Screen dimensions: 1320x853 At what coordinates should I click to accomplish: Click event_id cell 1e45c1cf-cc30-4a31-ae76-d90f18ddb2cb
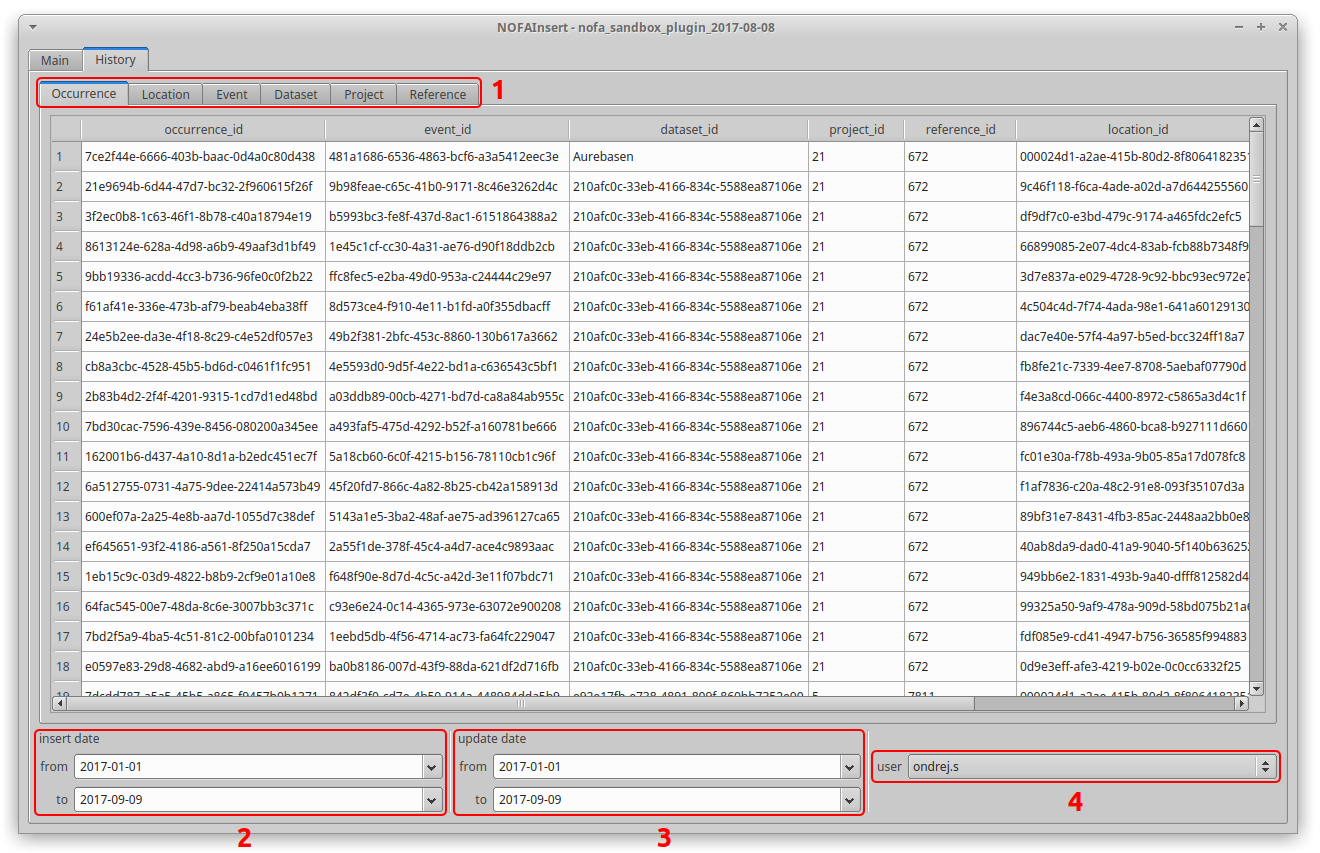[x=448, y=246]
